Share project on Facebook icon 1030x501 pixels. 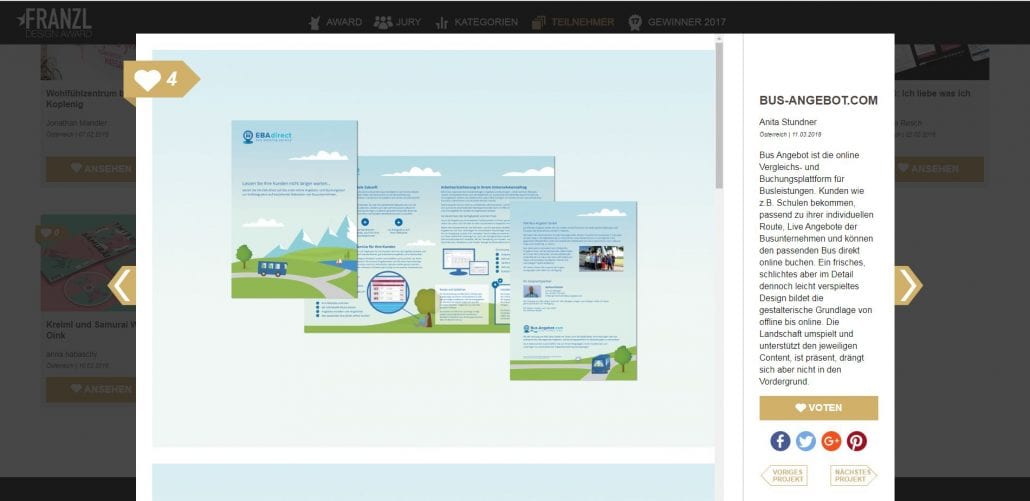(x=780, y=441)
